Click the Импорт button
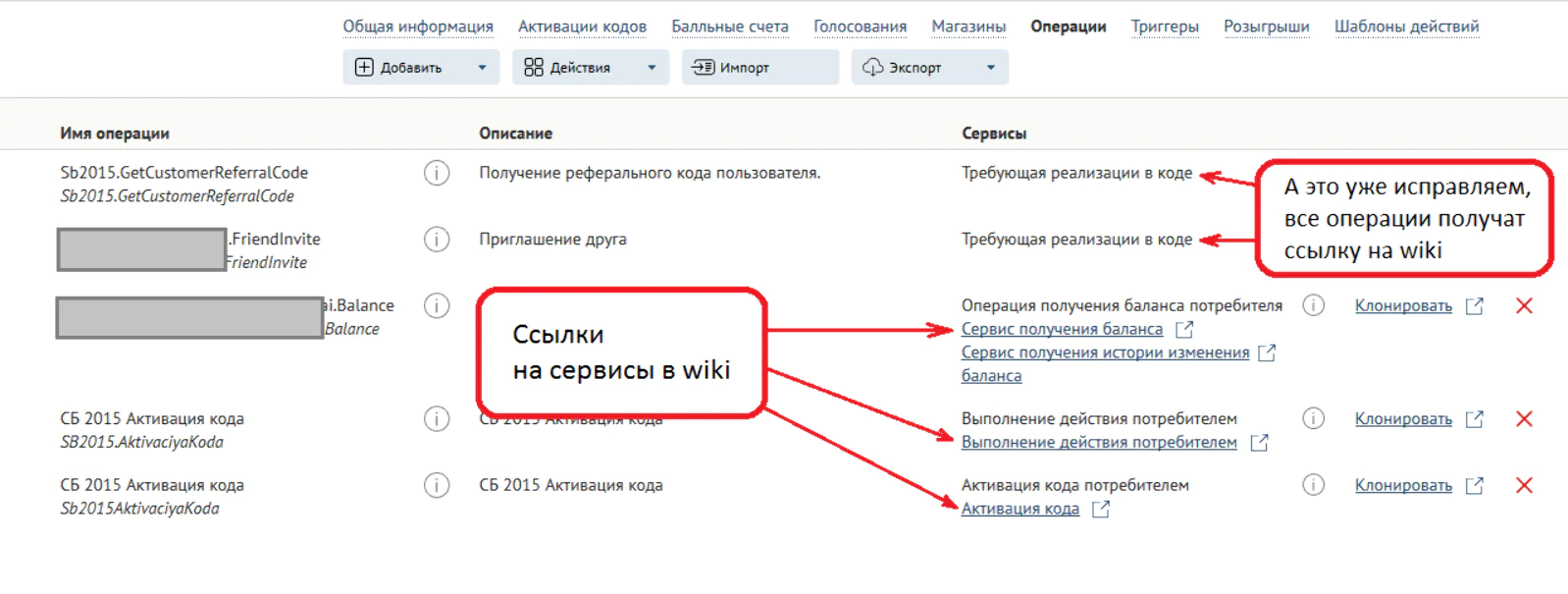 click(x=760, y=67)
